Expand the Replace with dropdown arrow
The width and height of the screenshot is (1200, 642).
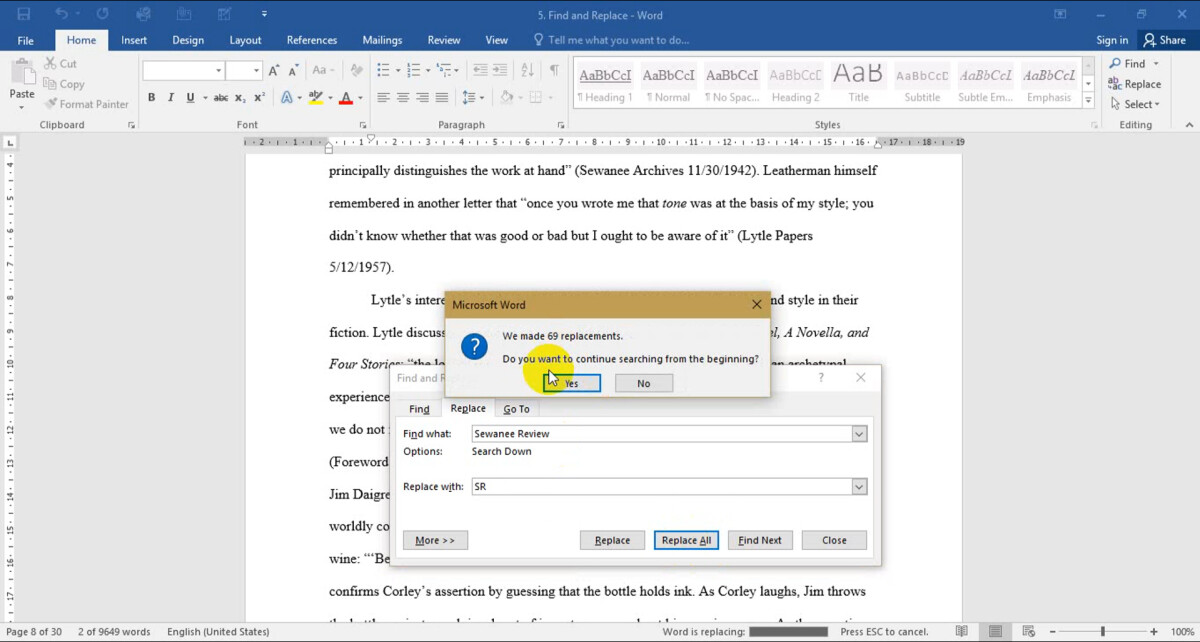tap(859, 486)
